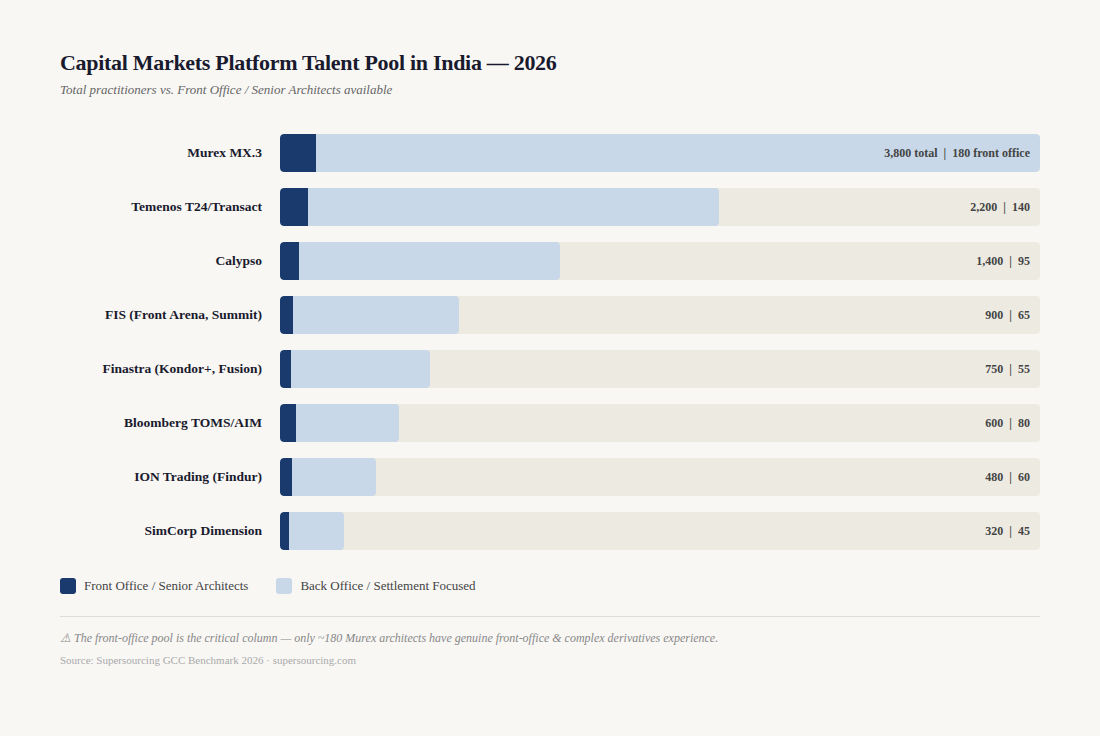Click the light back-office bar segment for Bloomberg TOMS/AIM
This screenshot has width=1100, height=736.
click(347, 423)
